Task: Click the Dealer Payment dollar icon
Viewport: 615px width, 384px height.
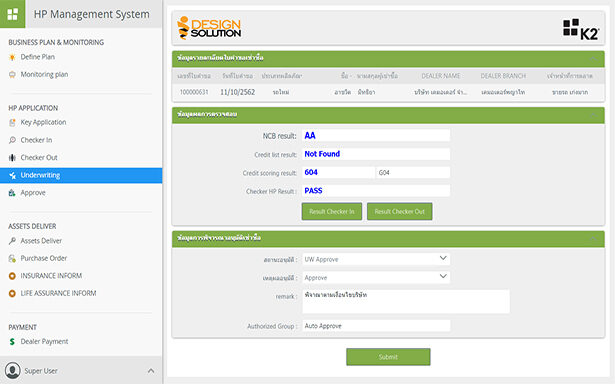Action: pyautogui.click(x=12, y=342)
